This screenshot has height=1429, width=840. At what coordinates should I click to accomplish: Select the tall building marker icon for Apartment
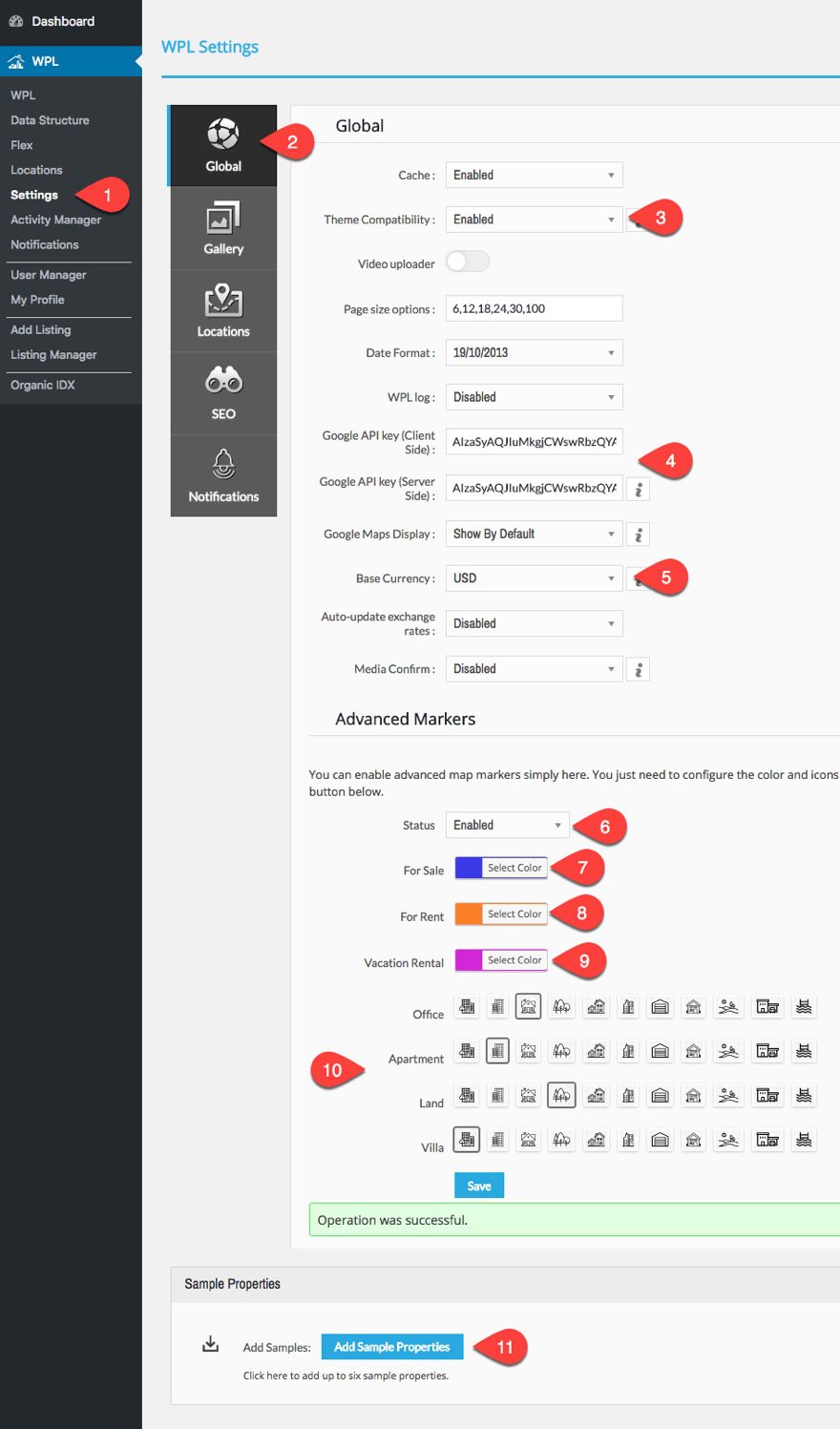[x=497, y=1050]
